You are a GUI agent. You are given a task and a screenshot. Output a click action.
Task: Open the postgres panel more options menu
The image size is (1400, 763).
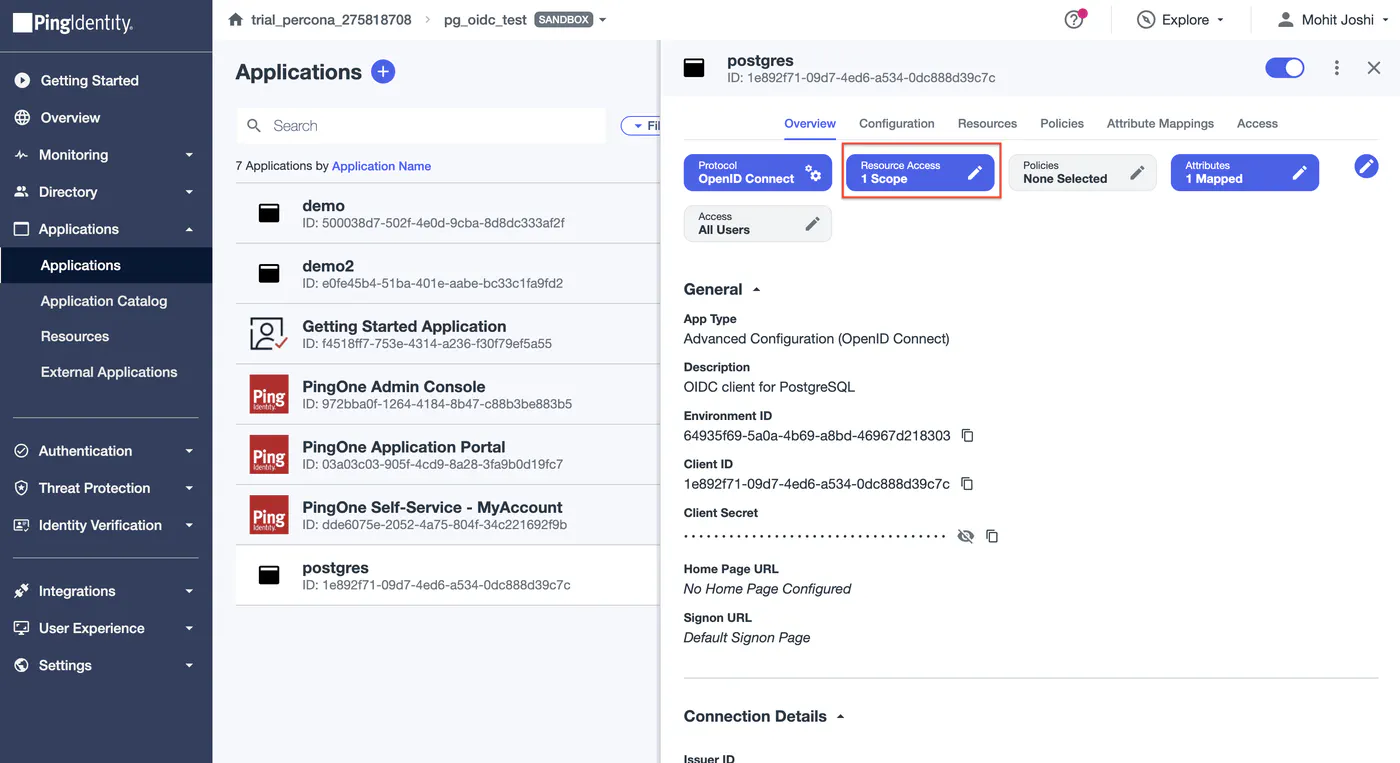(x=1337, y=68)
